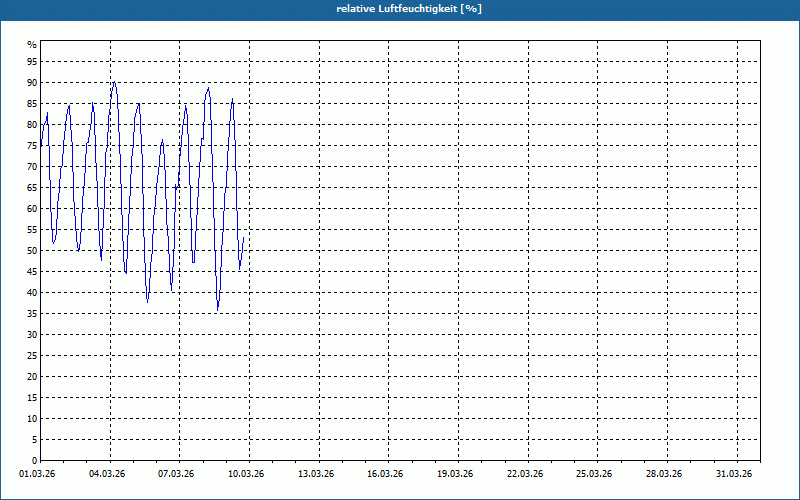The width and height of the screenshot is (800, 500).
Task: Click the '15' y-axis value
Action: click(x=32, y=397)
